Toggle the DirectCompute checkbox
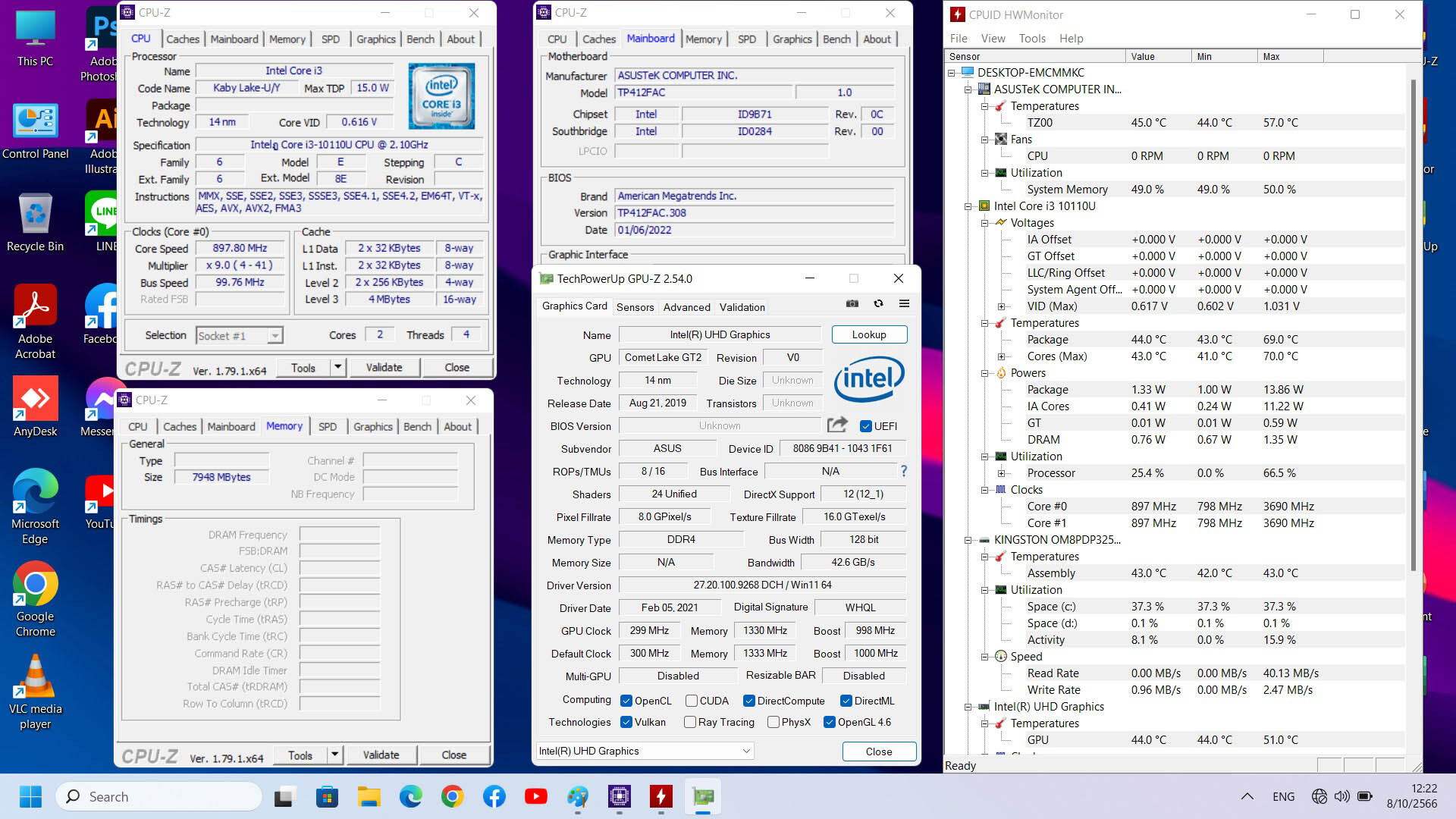Viewport: 1456px width, 819px height. [x=749, y=701]
